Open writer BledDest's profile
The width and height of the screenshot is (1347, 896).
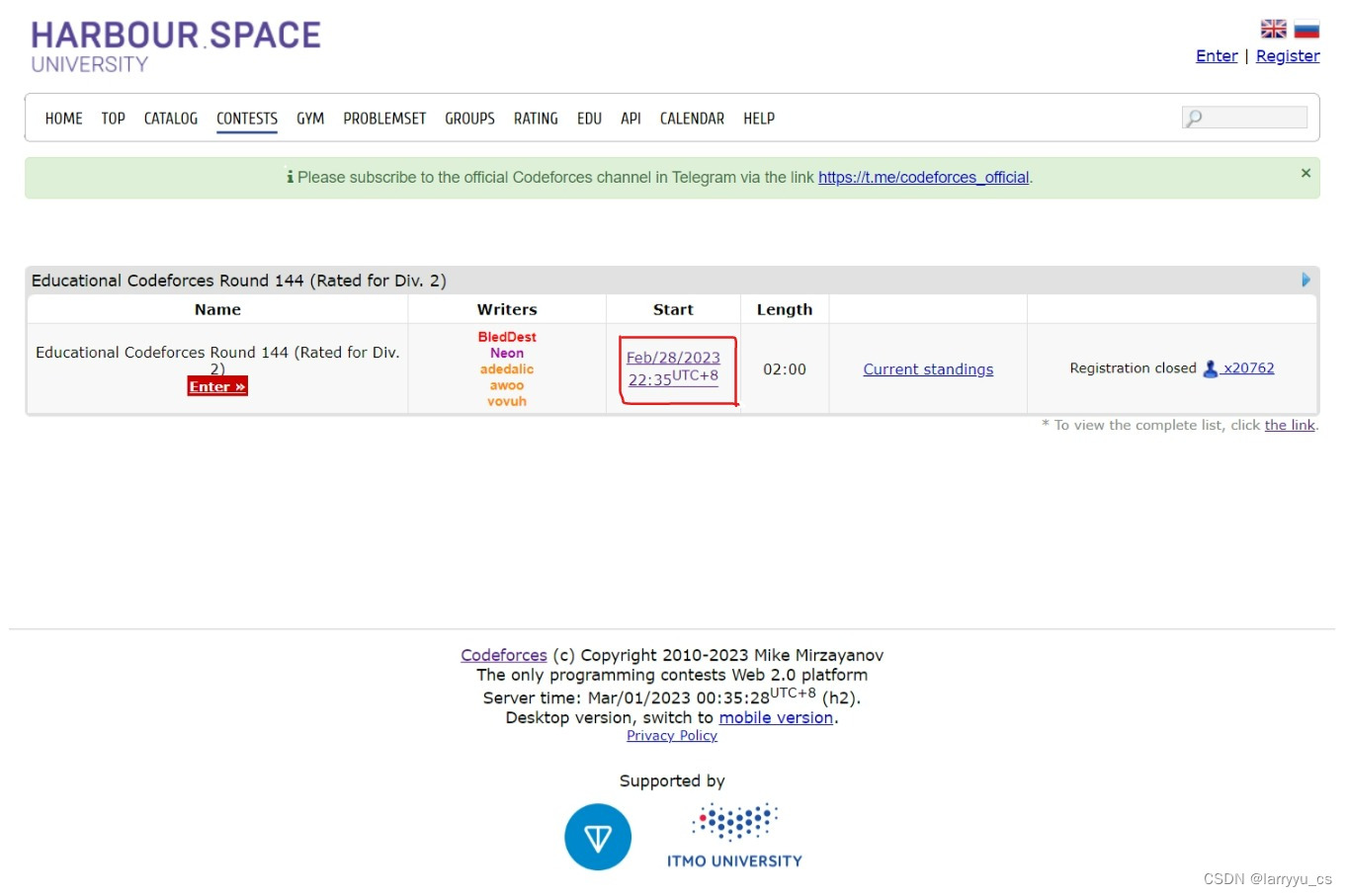[x=507, y=337]
